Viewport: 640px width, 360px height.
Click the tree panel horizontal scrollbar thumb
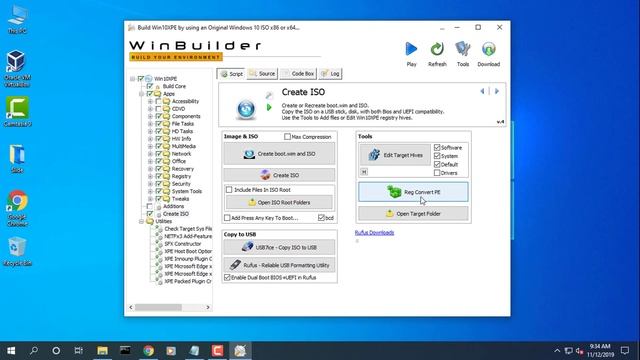158,307
